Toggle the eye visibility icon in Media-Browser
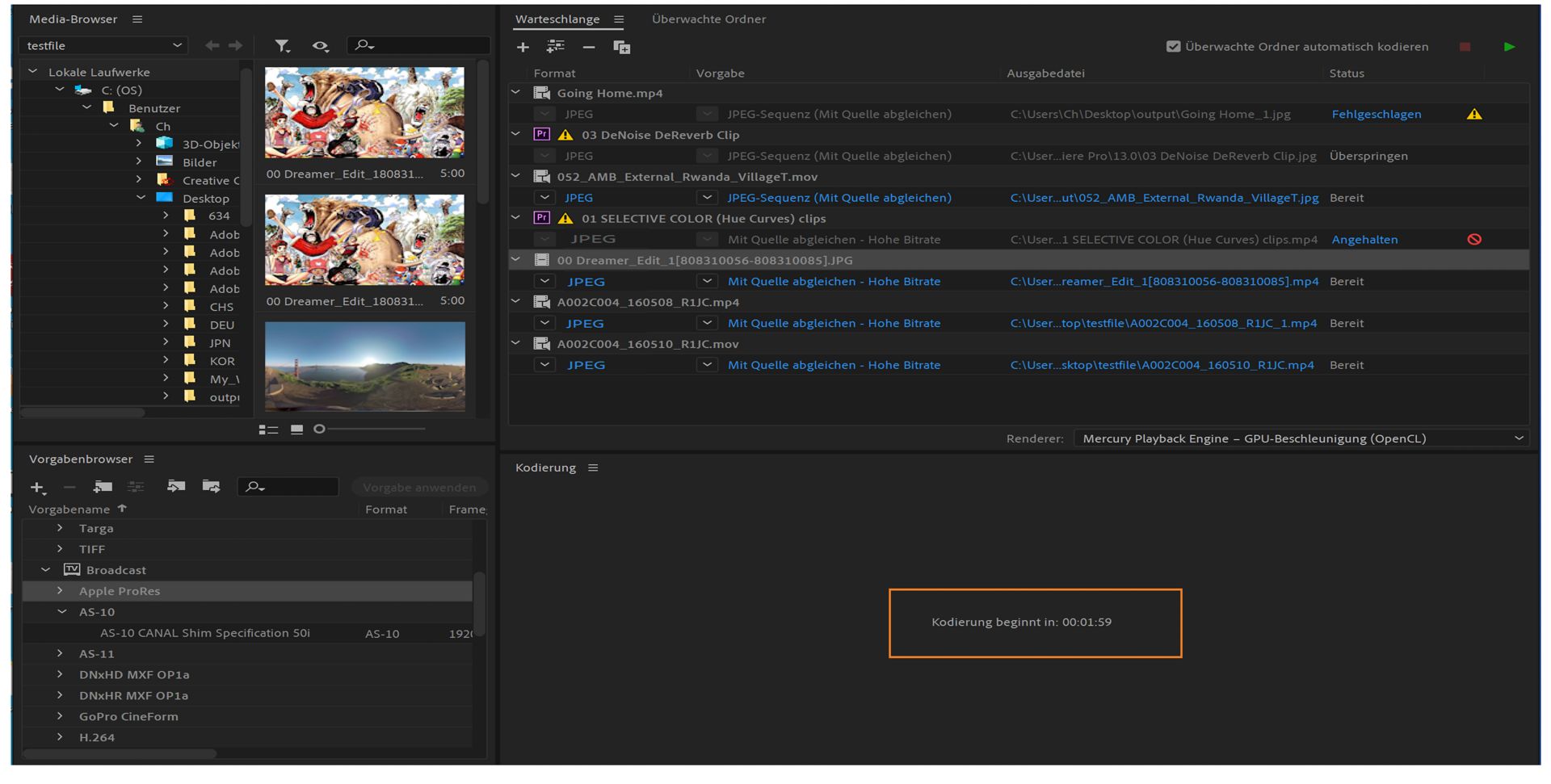 click(x=320, y=46)
